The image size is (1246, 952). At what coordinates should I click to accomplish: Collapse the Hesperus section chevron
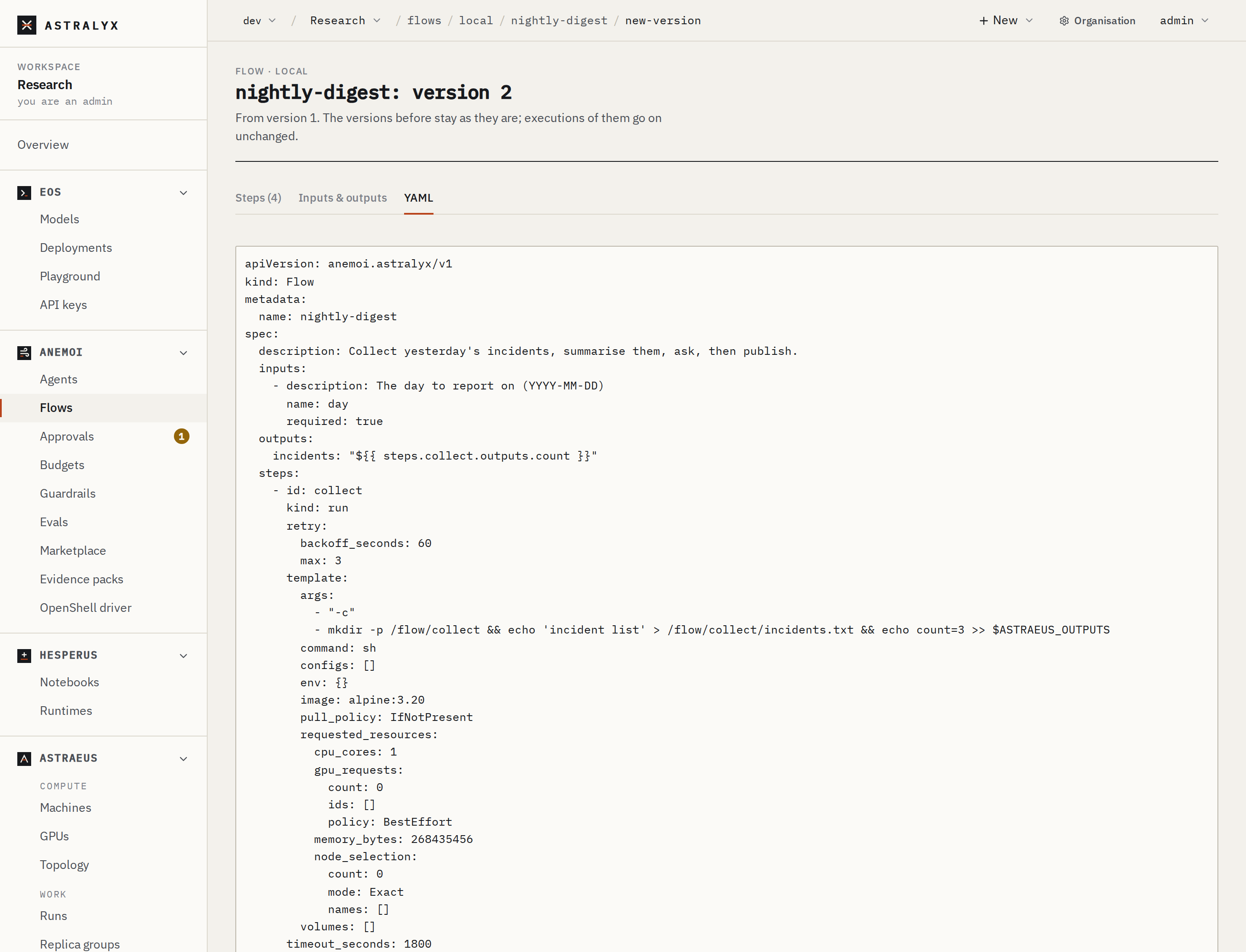pos(183,656)
